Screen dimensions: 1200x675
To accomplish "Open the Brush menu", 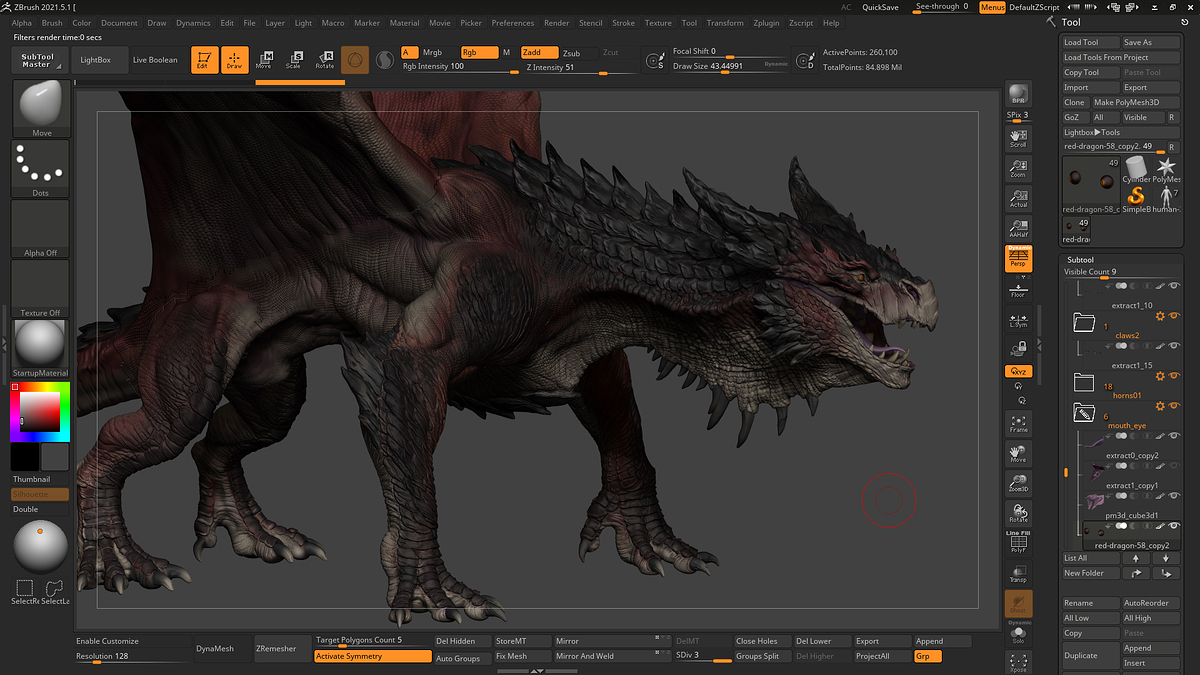I will click(x=52, y=23).
